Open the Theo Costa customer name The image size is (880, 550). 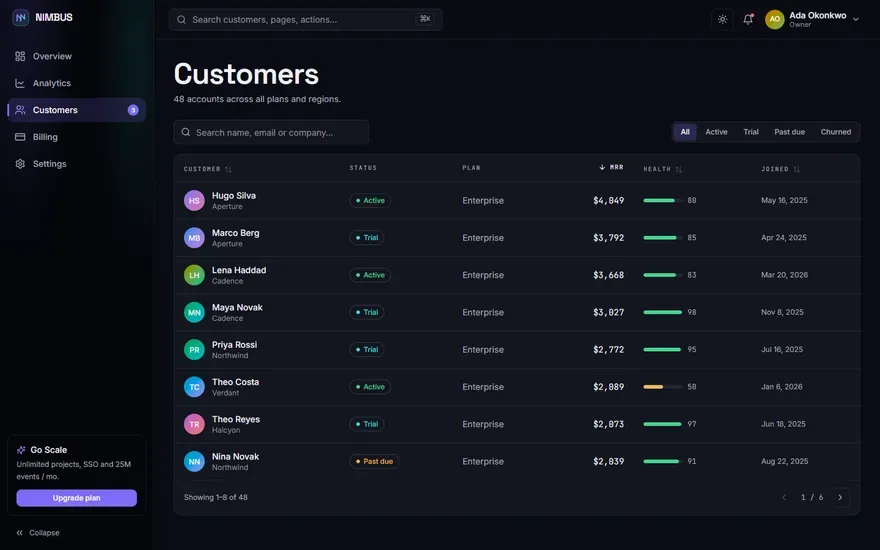[235, 382]
